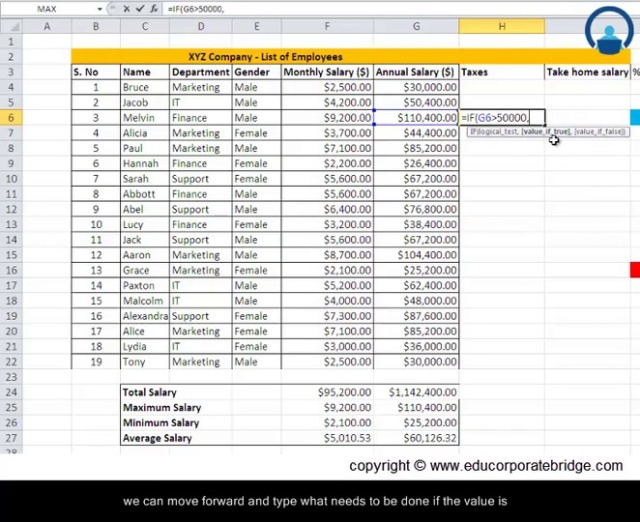Click Jacob's annual salary $50,400.00
The height and width of the screenshot is (522, 640).
click(x=416, y=102)
